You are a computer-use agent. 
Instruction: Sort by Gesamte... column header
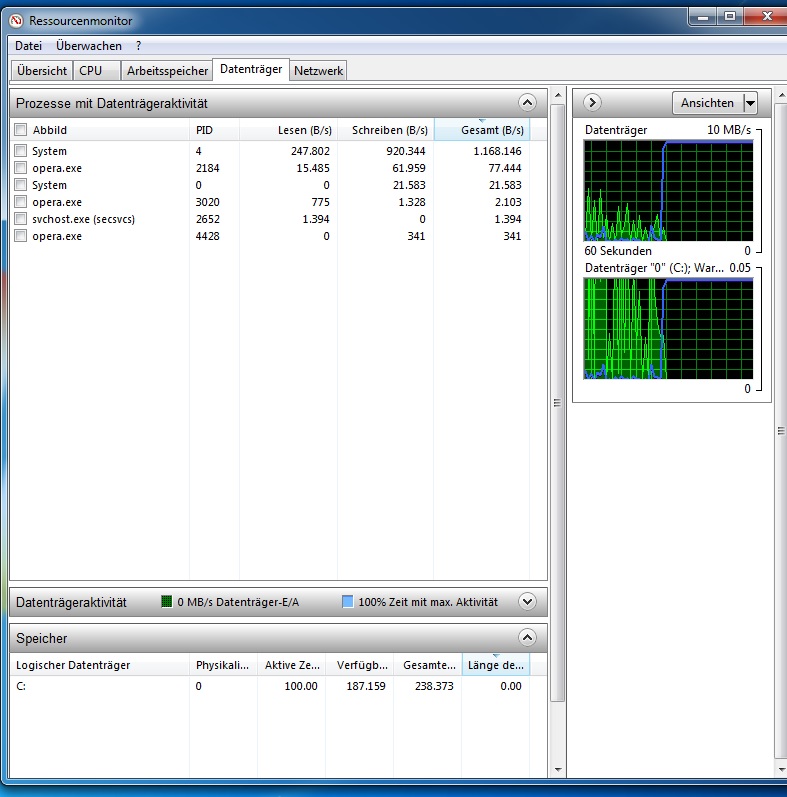click(428, 665)
